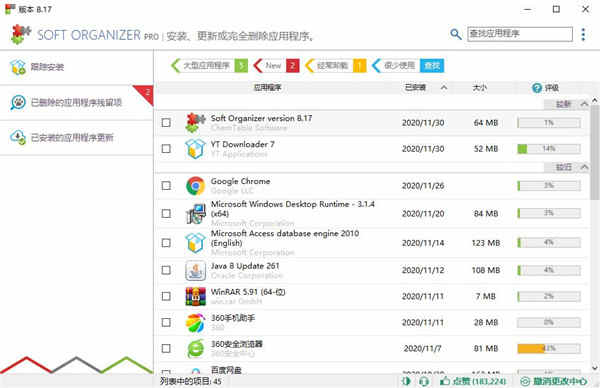Click the 2020/11/26 date for Google Chrome

tap(423, 186)
